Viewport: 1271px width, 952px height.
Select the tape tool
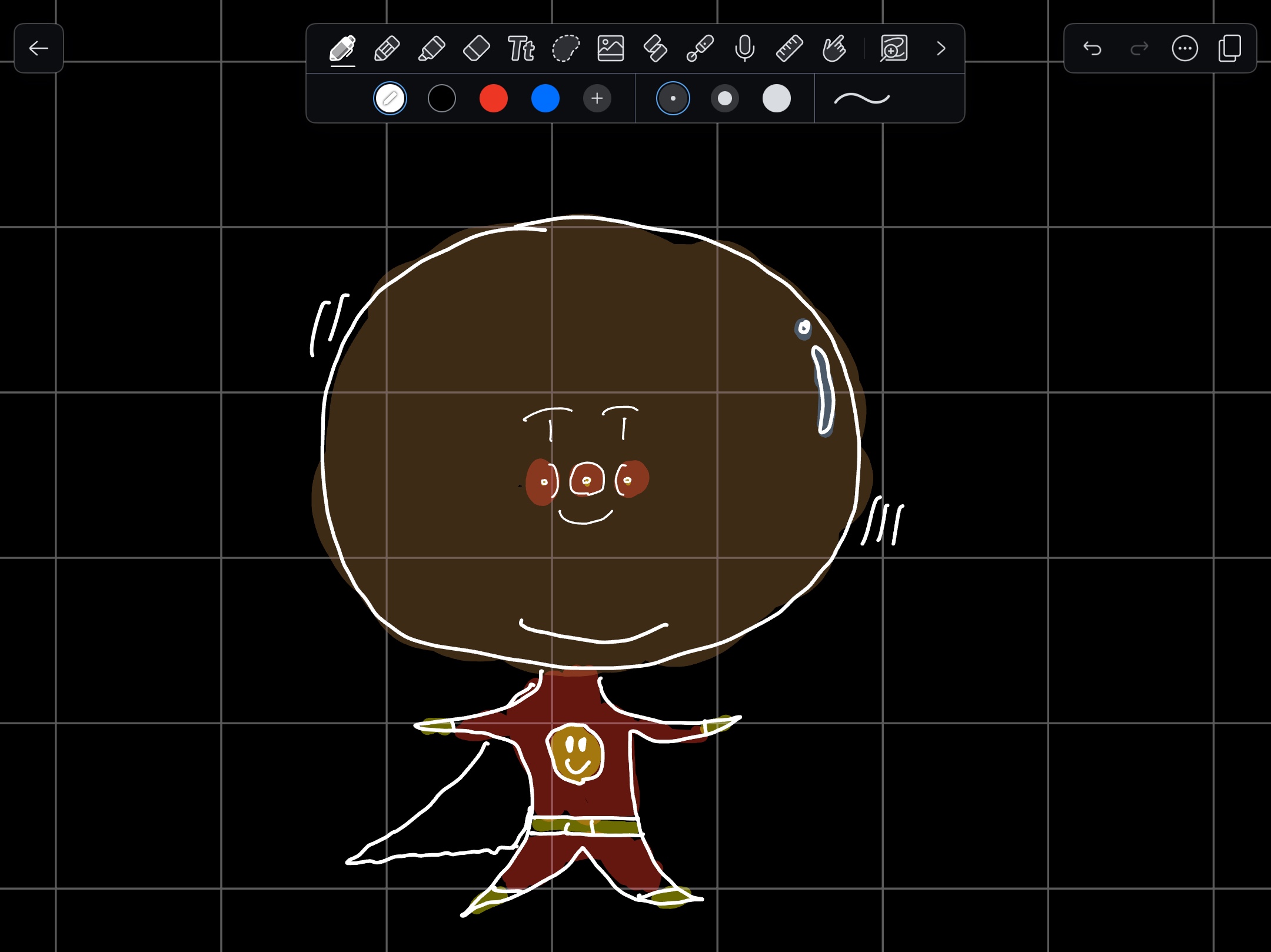coord(656,48)
